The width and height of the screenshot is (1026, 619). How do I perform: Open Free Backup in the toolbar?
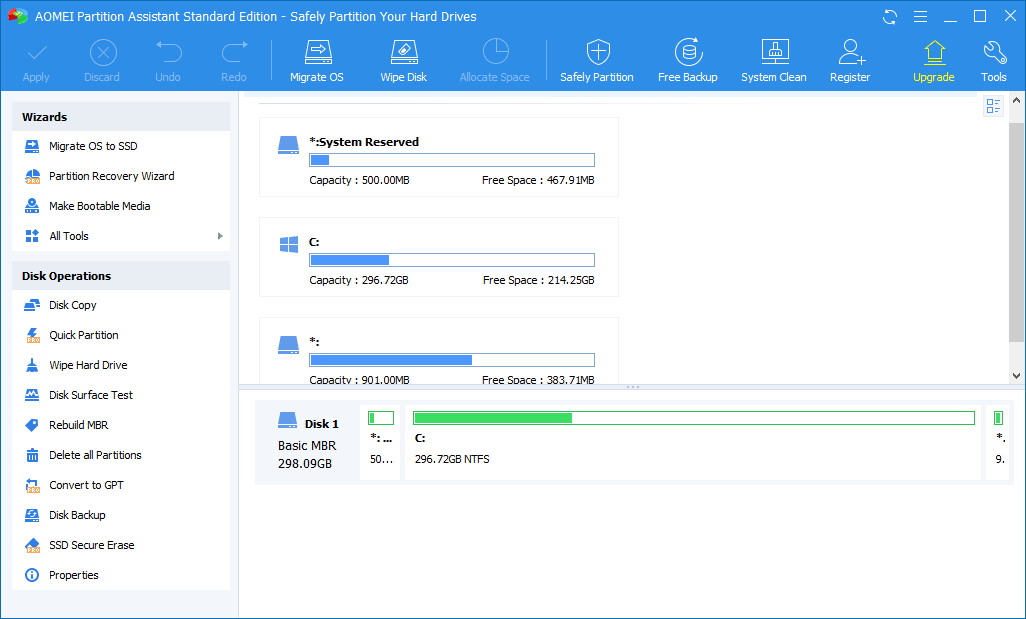688,62
